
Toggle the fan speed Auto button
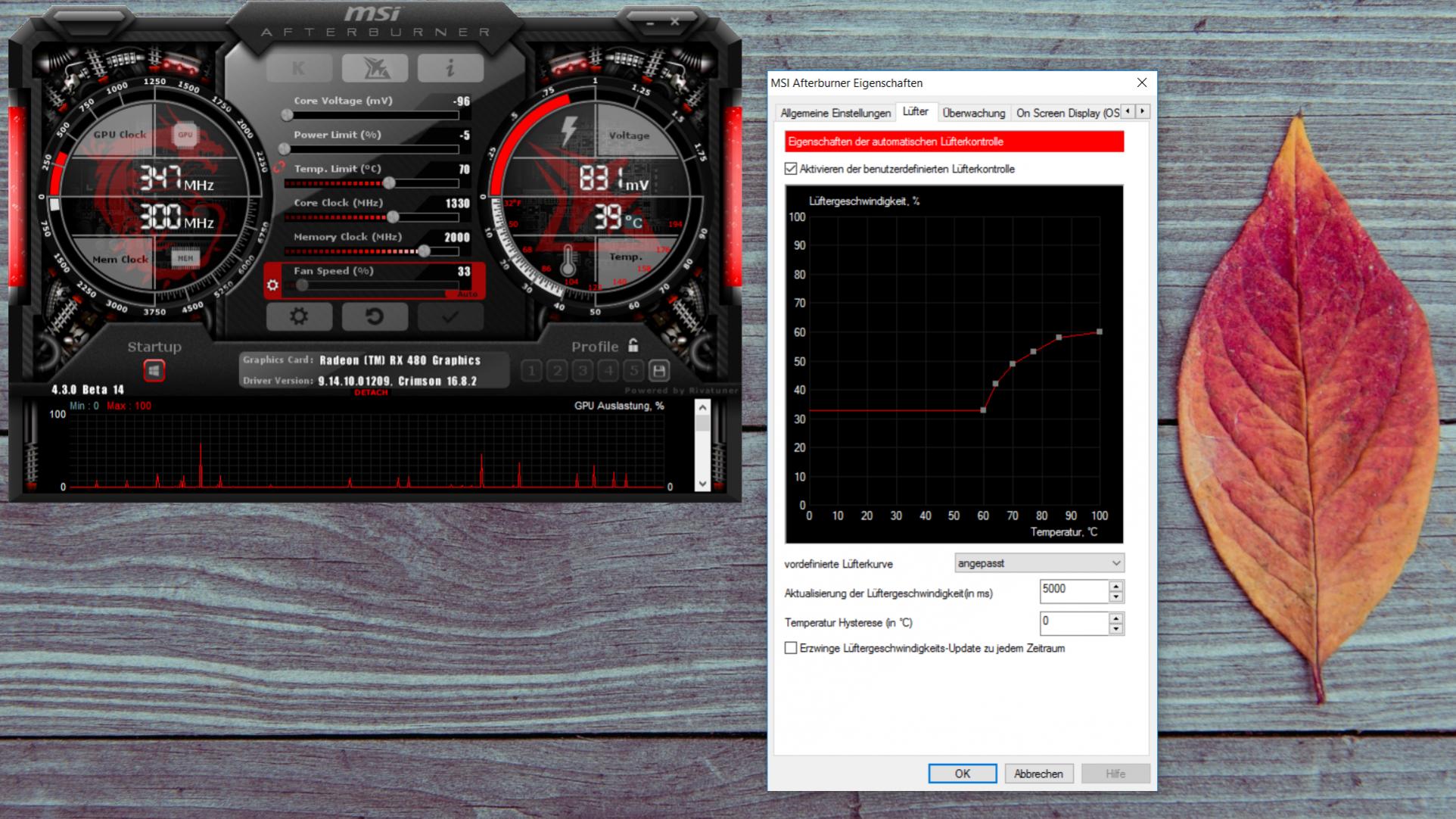tap(467, 294)
